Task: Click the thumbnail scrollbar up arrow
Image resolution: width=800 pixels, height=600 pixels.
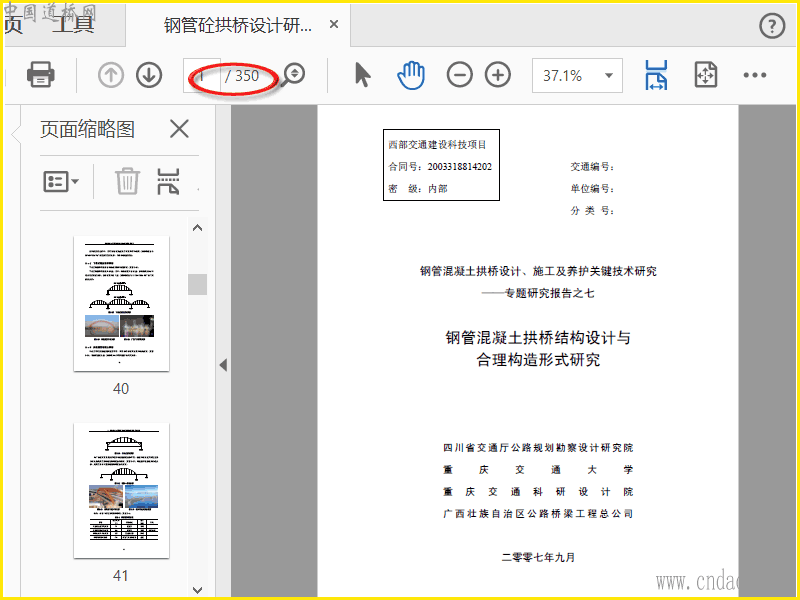Action: click(197, 228)
